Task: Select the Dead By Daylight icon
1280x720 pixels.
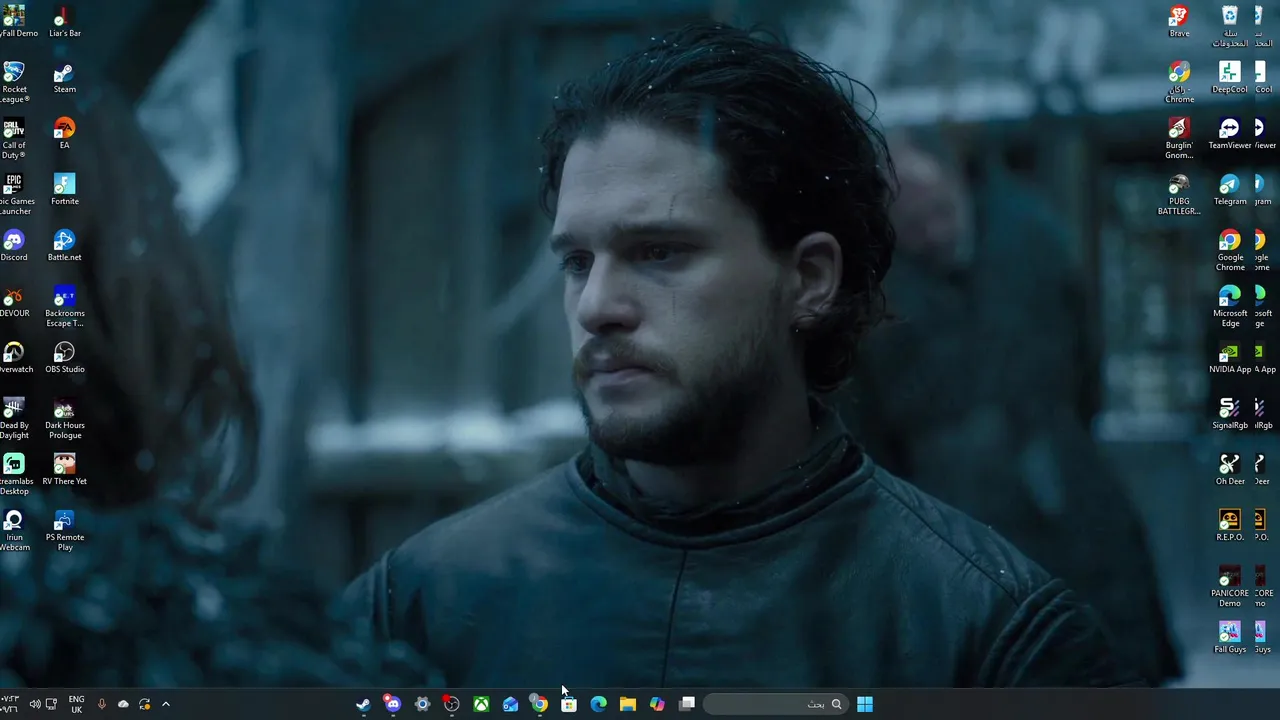Action: click(x=13, y=419)
